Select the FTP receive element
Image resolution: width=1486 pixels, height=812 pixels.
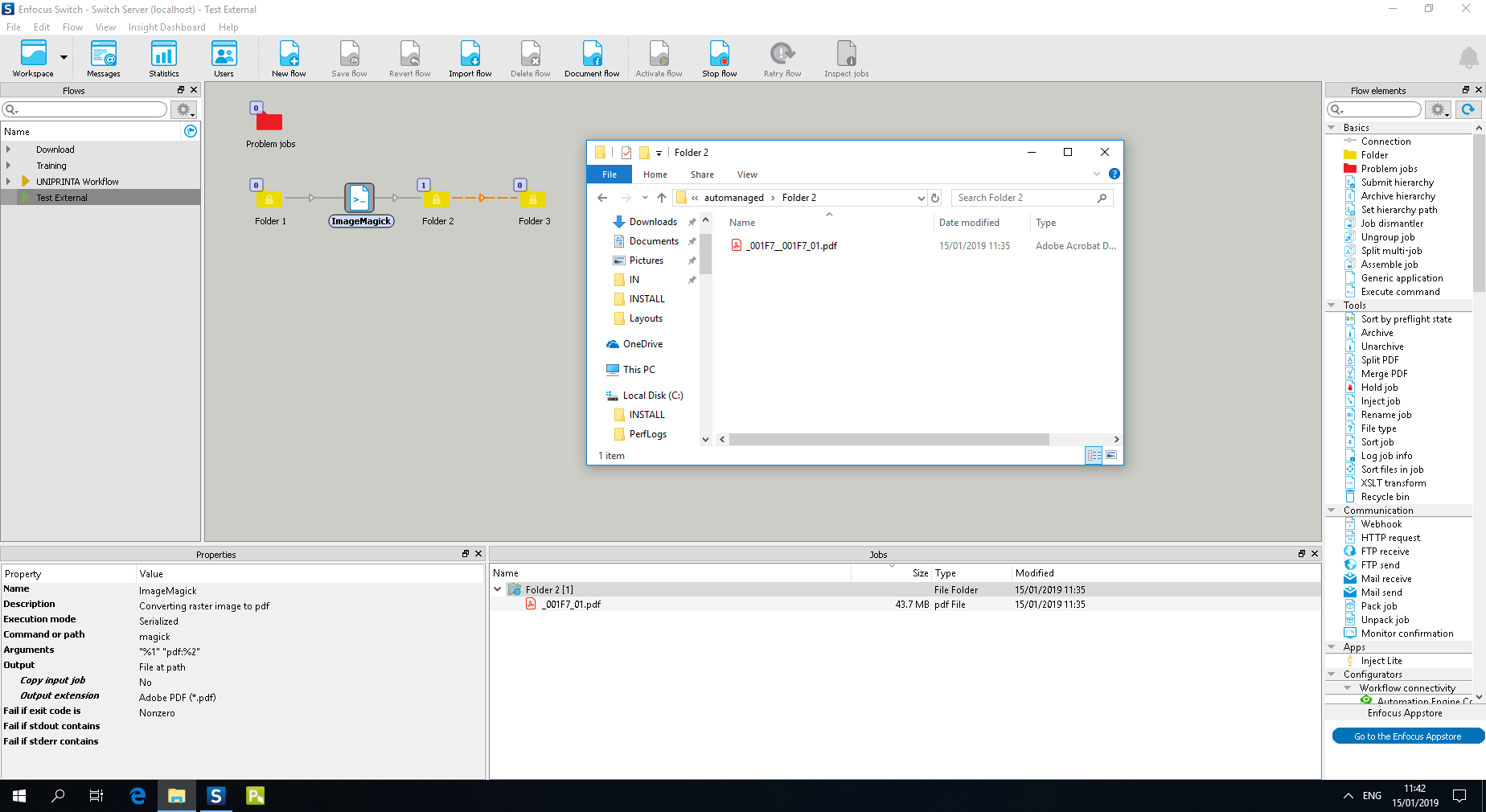pyautogui.click(x=1385, y=552)
